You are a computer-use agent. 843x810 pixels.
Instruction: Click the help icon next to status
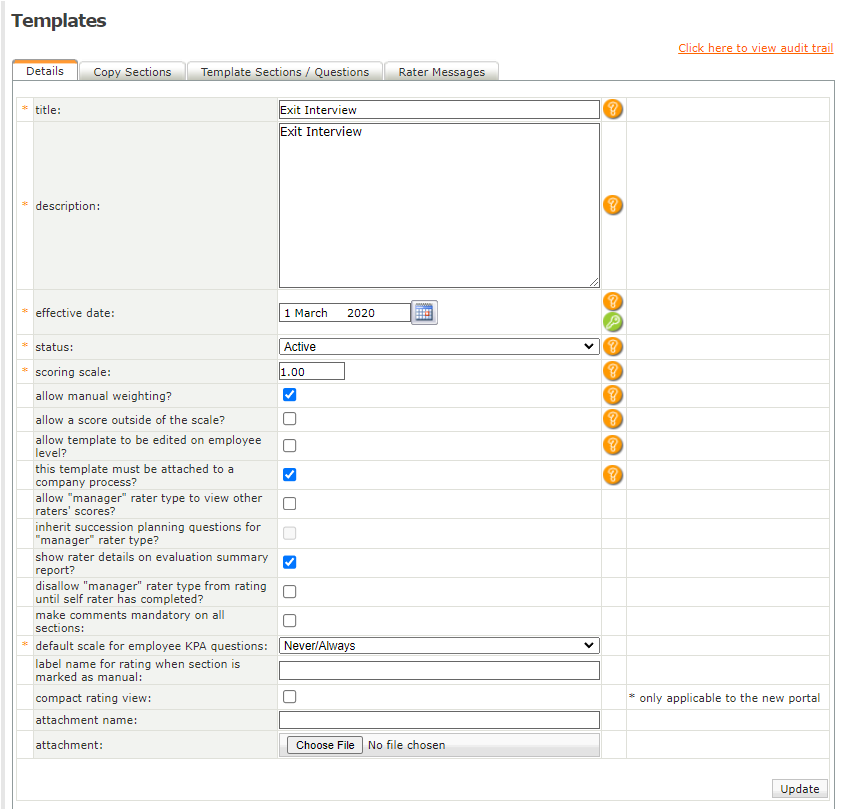(x=613, y=347)
